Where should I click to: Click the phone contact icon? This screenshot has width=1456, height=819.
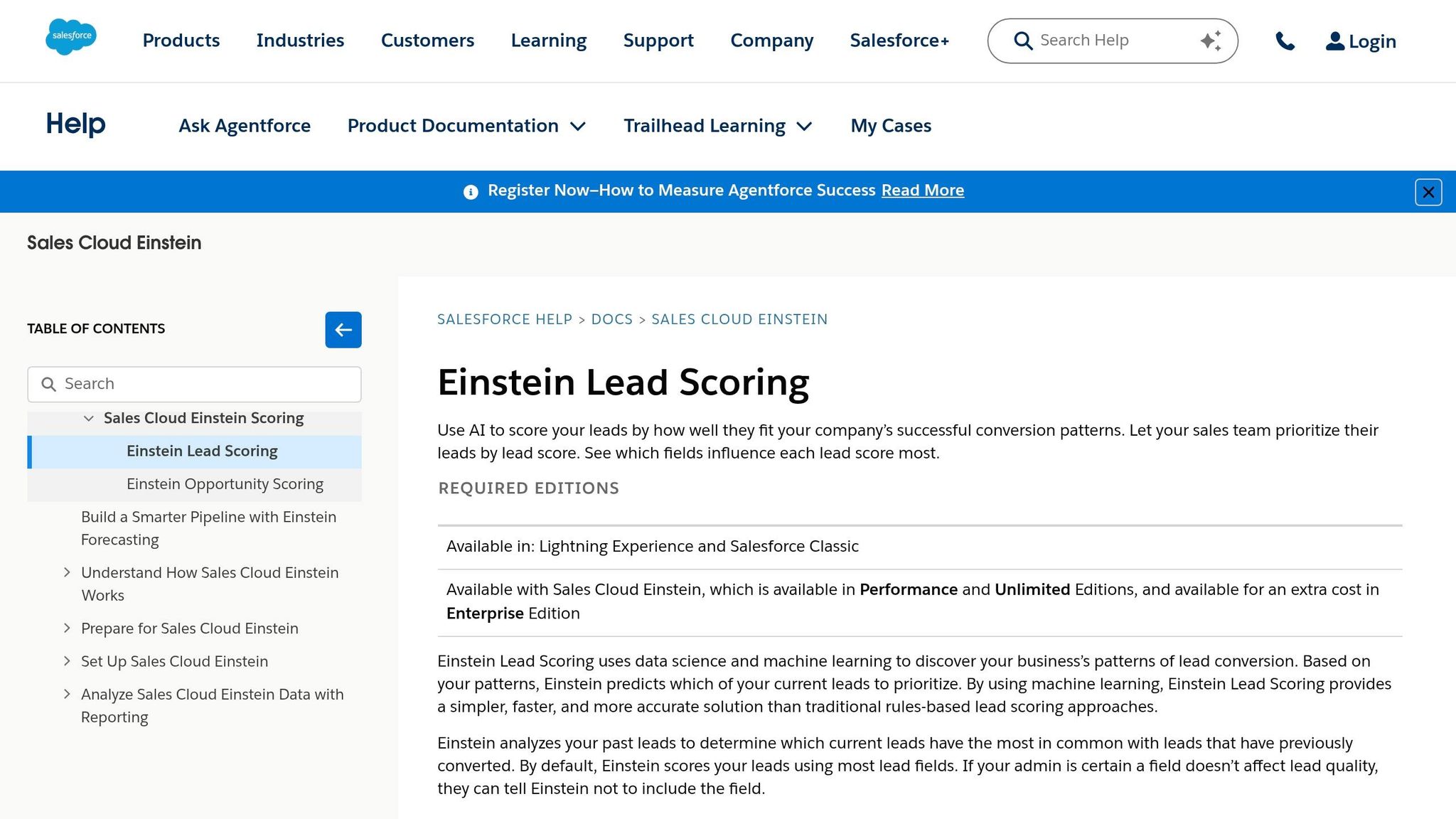1285,41
